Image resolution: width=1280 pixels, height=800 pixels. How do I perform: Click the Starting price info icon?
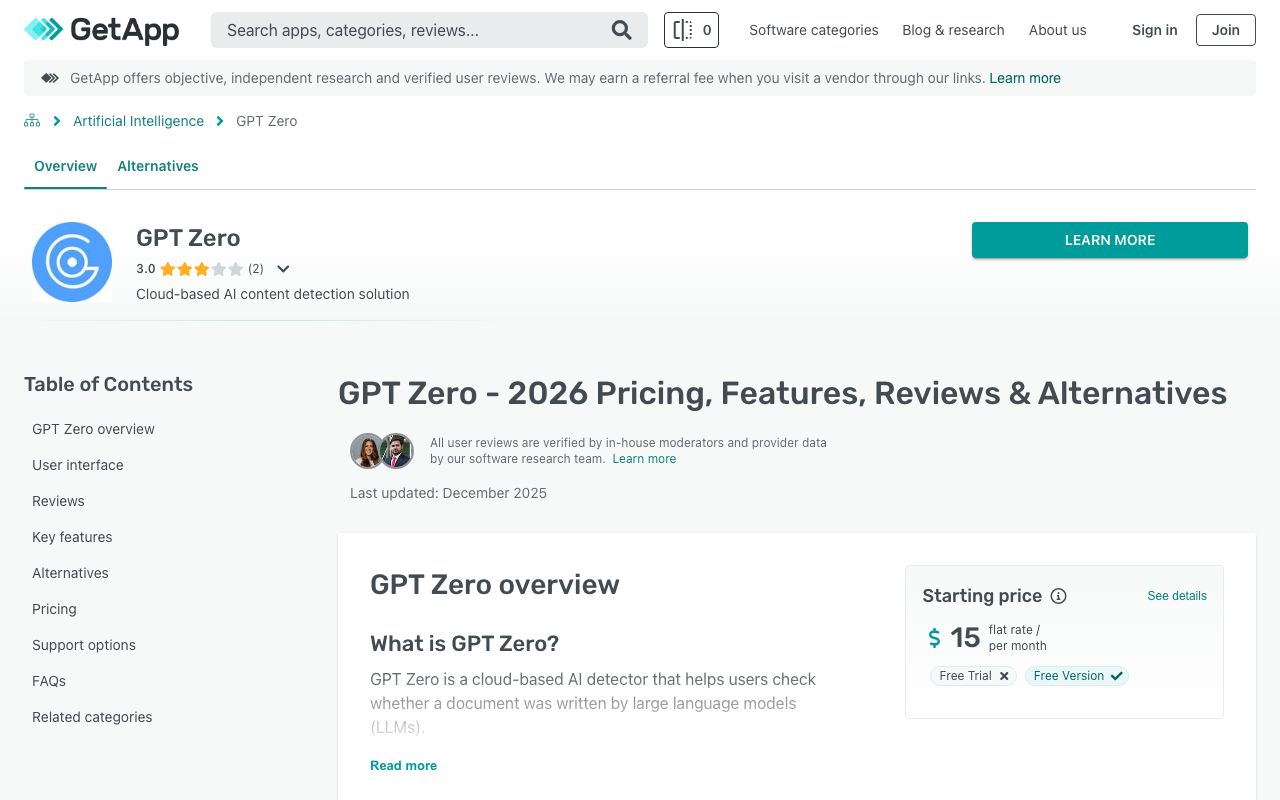pyautogui.click(x=1059, y=596)
